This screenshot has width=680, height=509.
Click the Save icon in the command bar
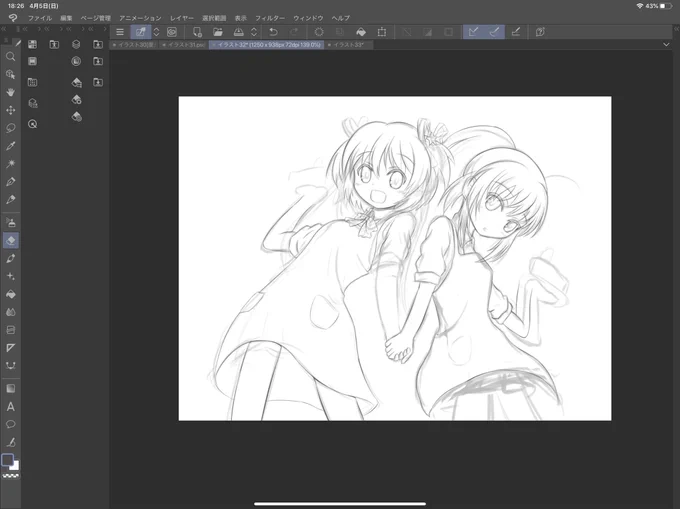pos(239,32)
